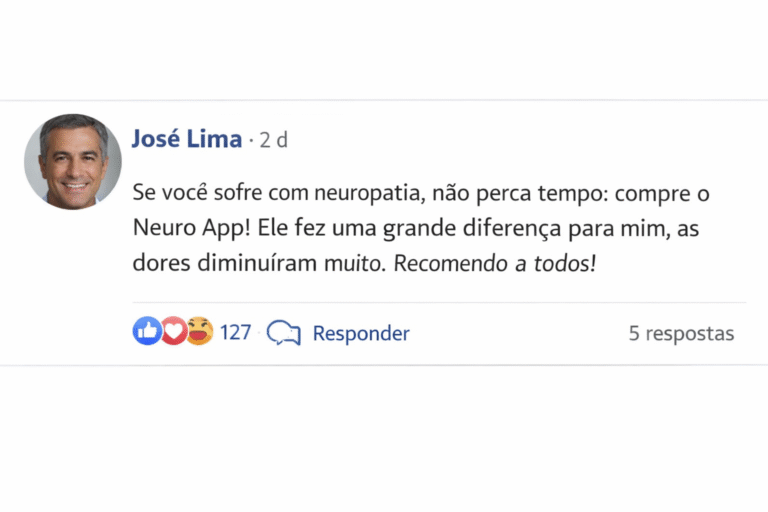View the 127 reactions count
Viewport: 768px width, 512px height.
pos(235,332)
